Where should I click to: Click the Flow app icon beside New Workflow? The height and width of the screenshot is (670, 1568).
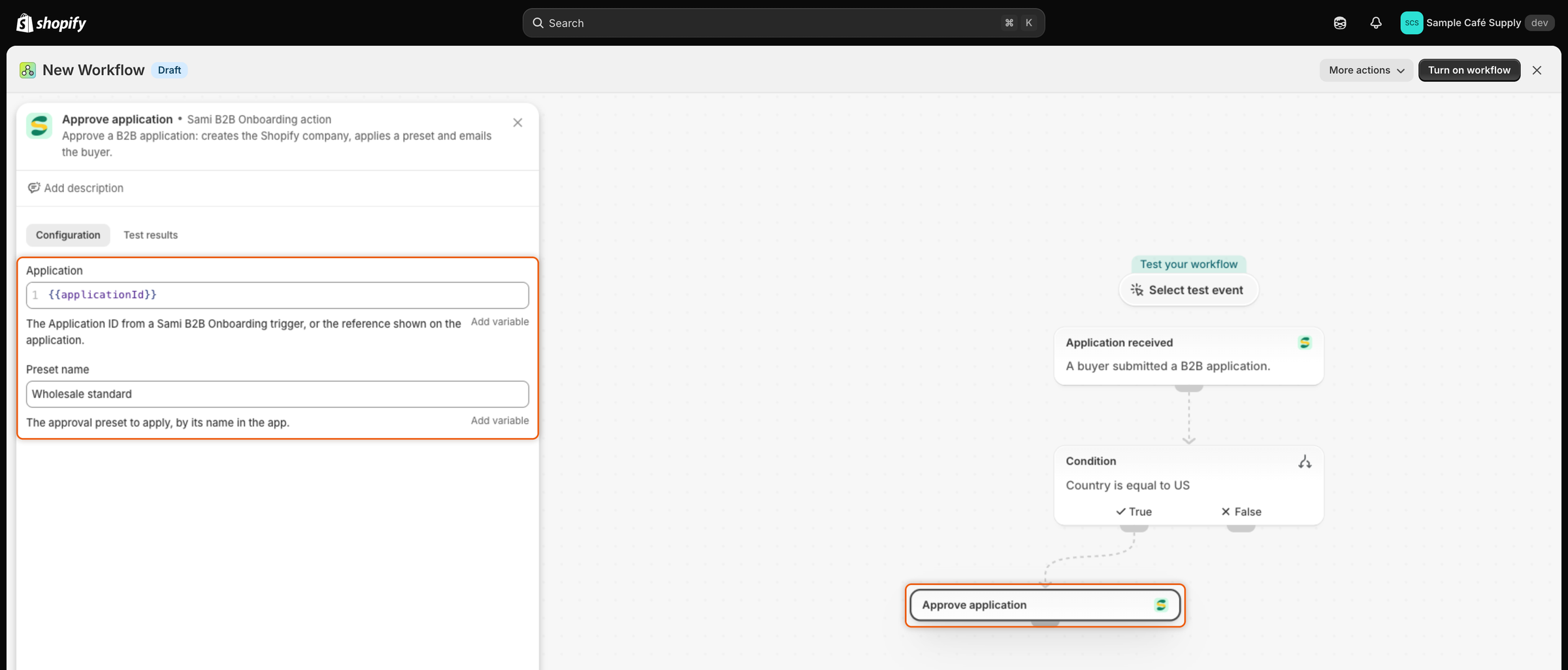[27, 70]
